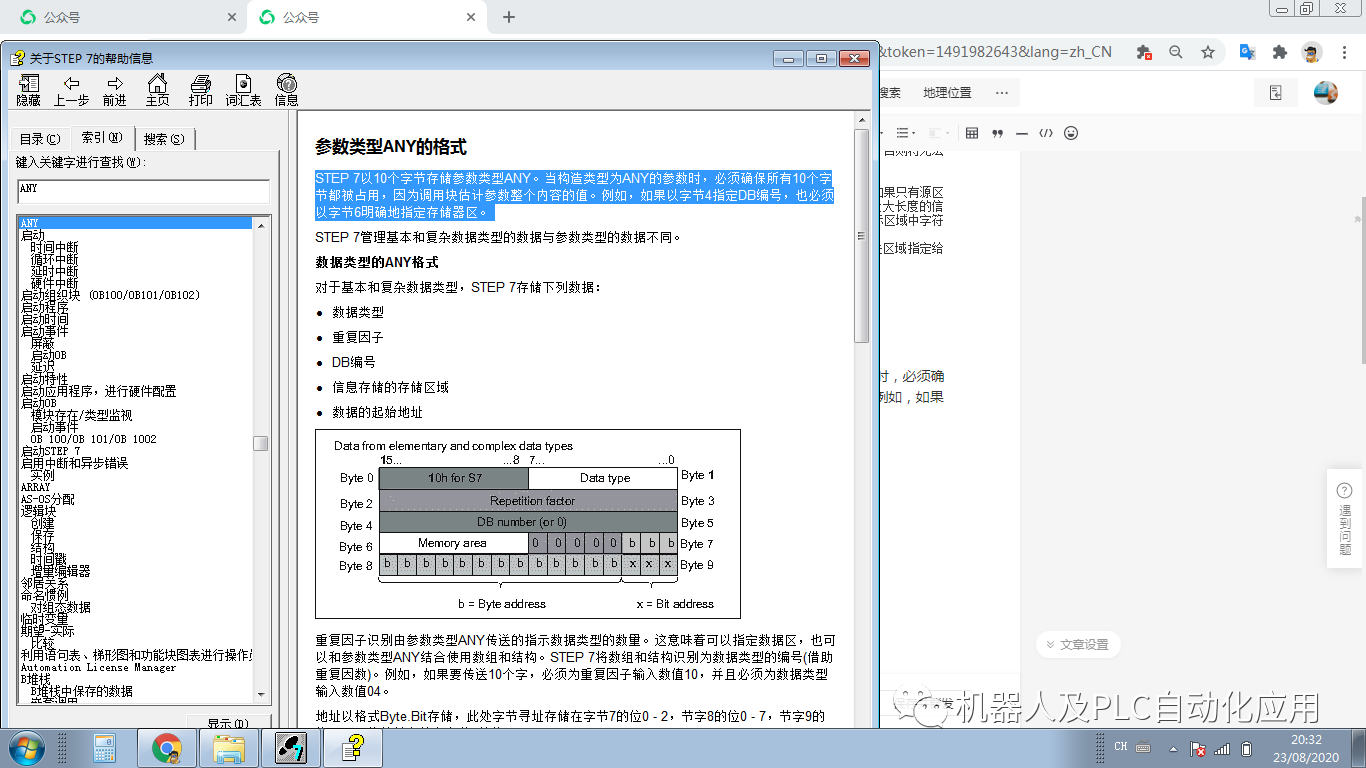Go forward with the 前进 arrow

(x=115, y=90)
